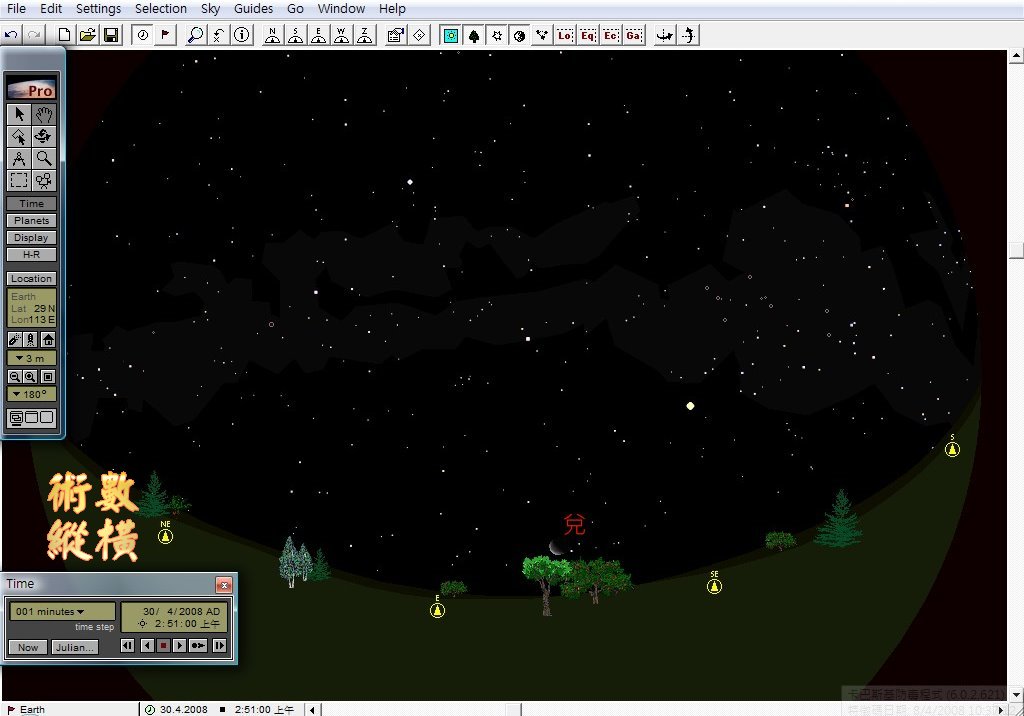Open the 180° field of view dropdown
Image resolution: width=1024 pixels, height=716 pixels.
pyautogui.click(x=32, y=394)
